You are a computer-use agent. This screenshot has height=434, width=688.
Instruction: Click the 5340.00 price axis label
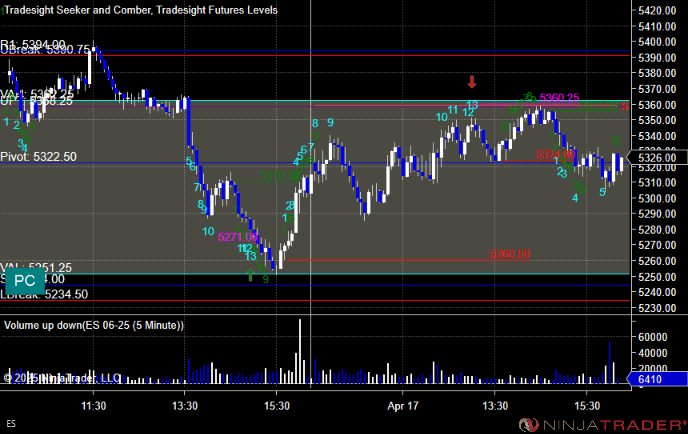click(x=657, y=136)
